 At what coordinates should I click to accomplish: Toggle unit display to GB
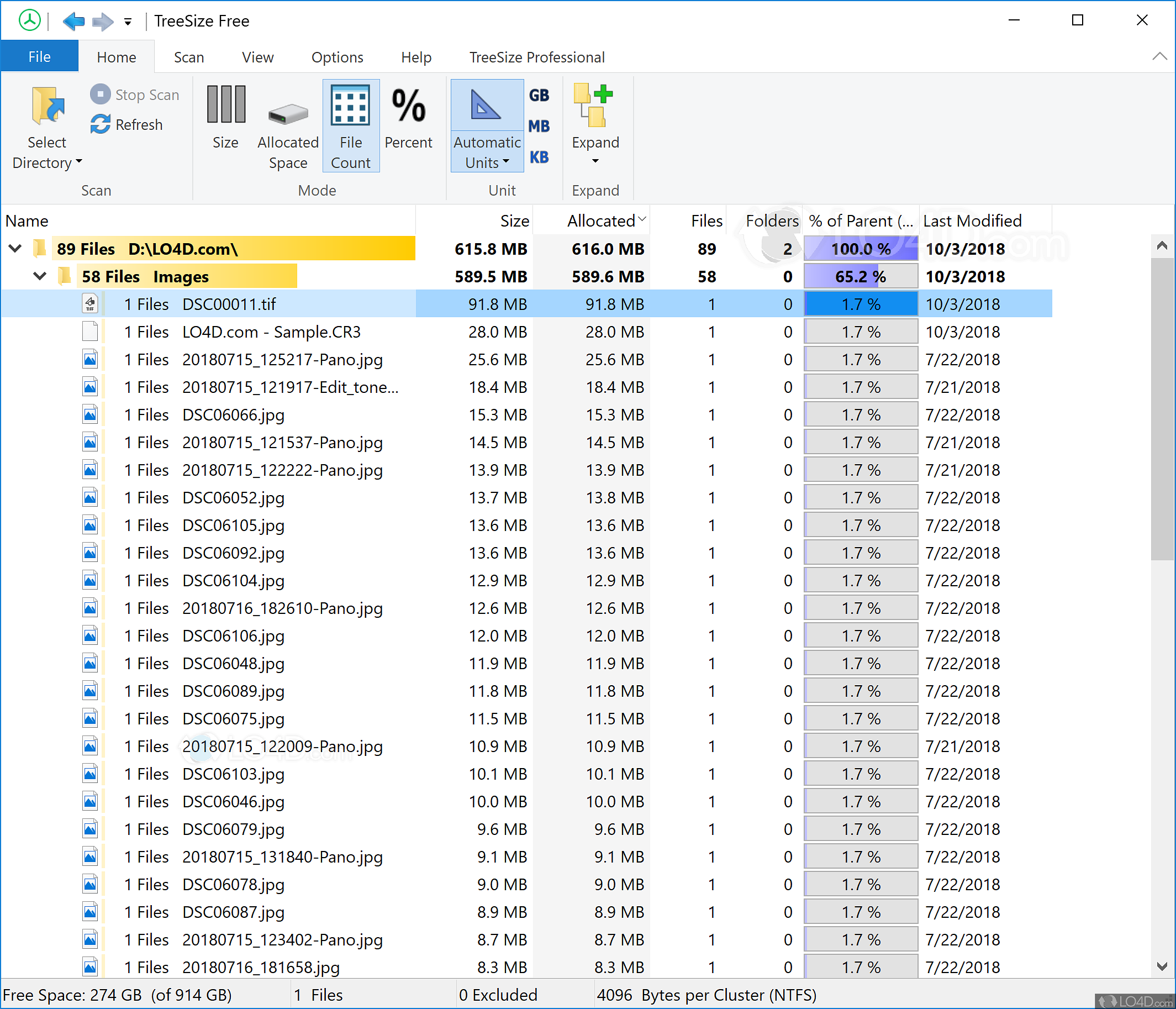539,96
